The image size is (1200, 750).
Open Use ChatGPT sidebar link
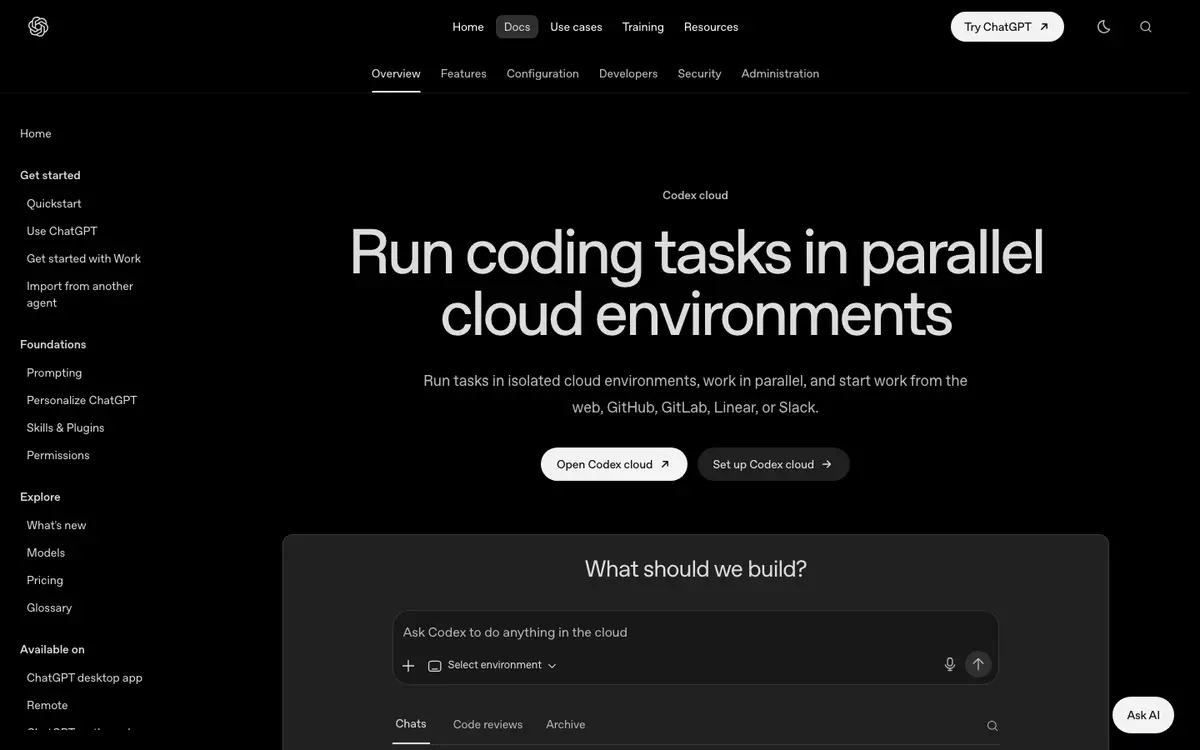click(x=62, y=231)
